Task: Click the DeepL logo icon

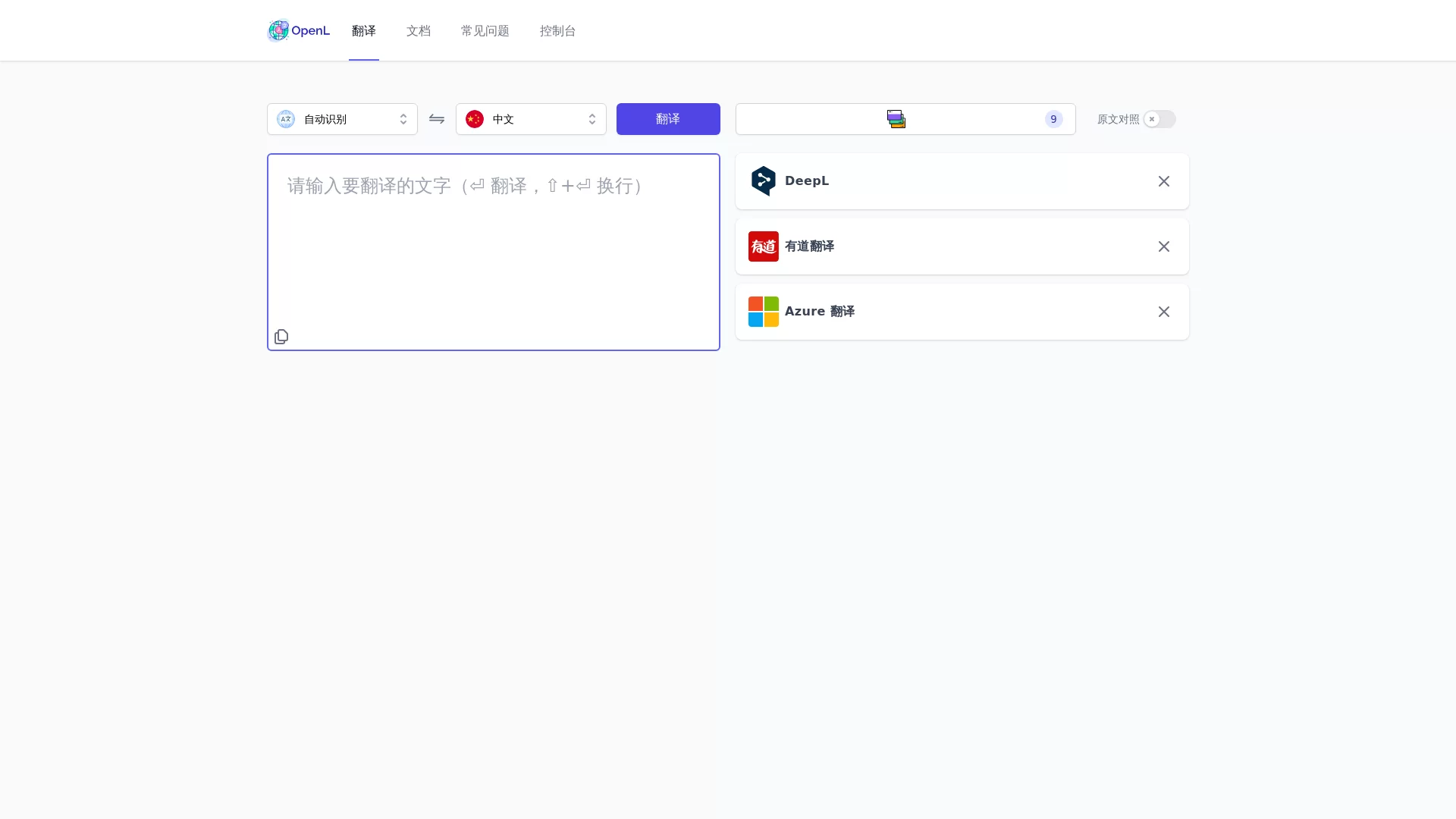Action: tap(763, 181)
